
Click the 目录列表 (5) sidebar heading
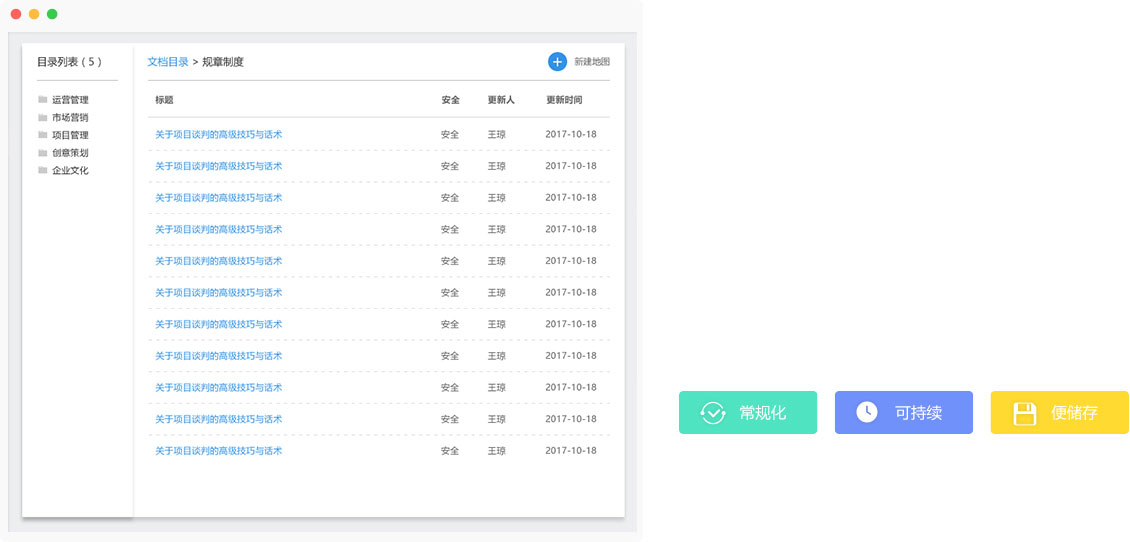pos(69,62)
